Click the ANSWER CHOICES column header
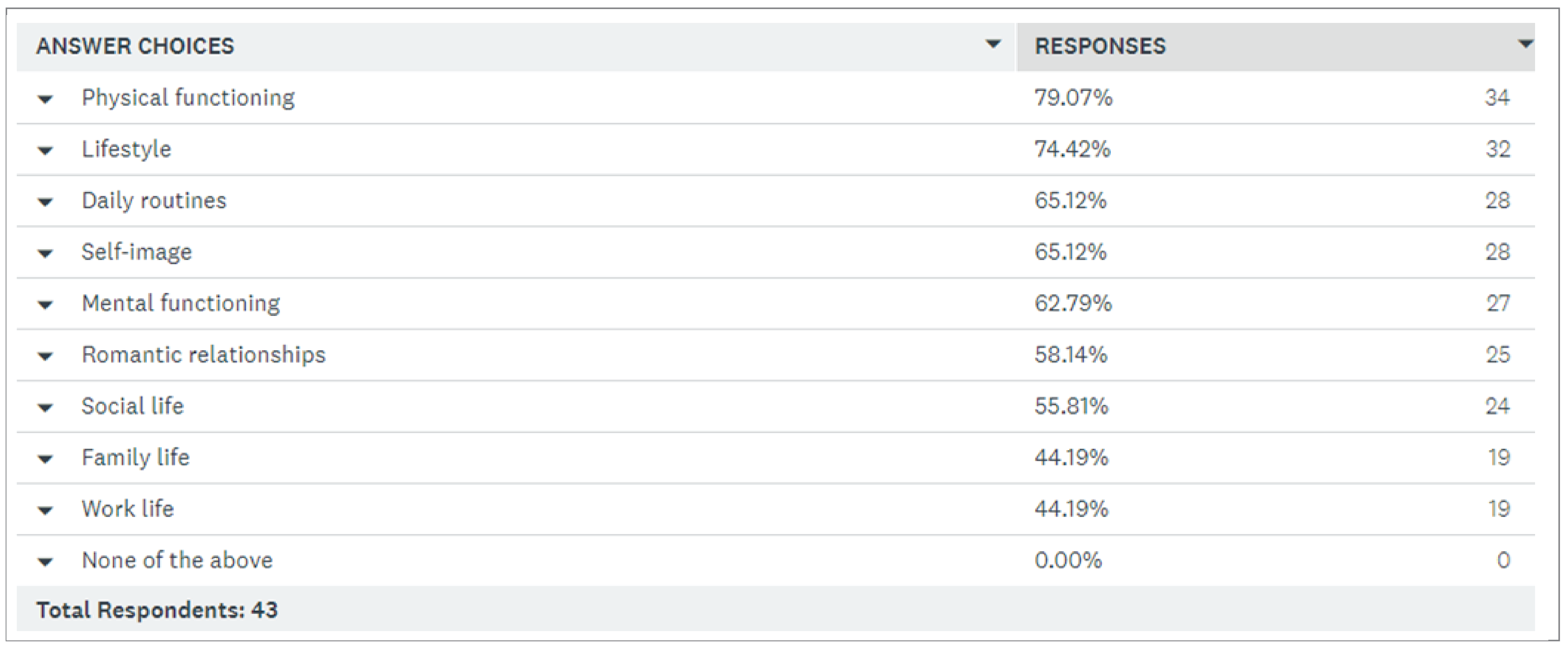Screen dimensions: 1568x649 (x=135, y=46)
